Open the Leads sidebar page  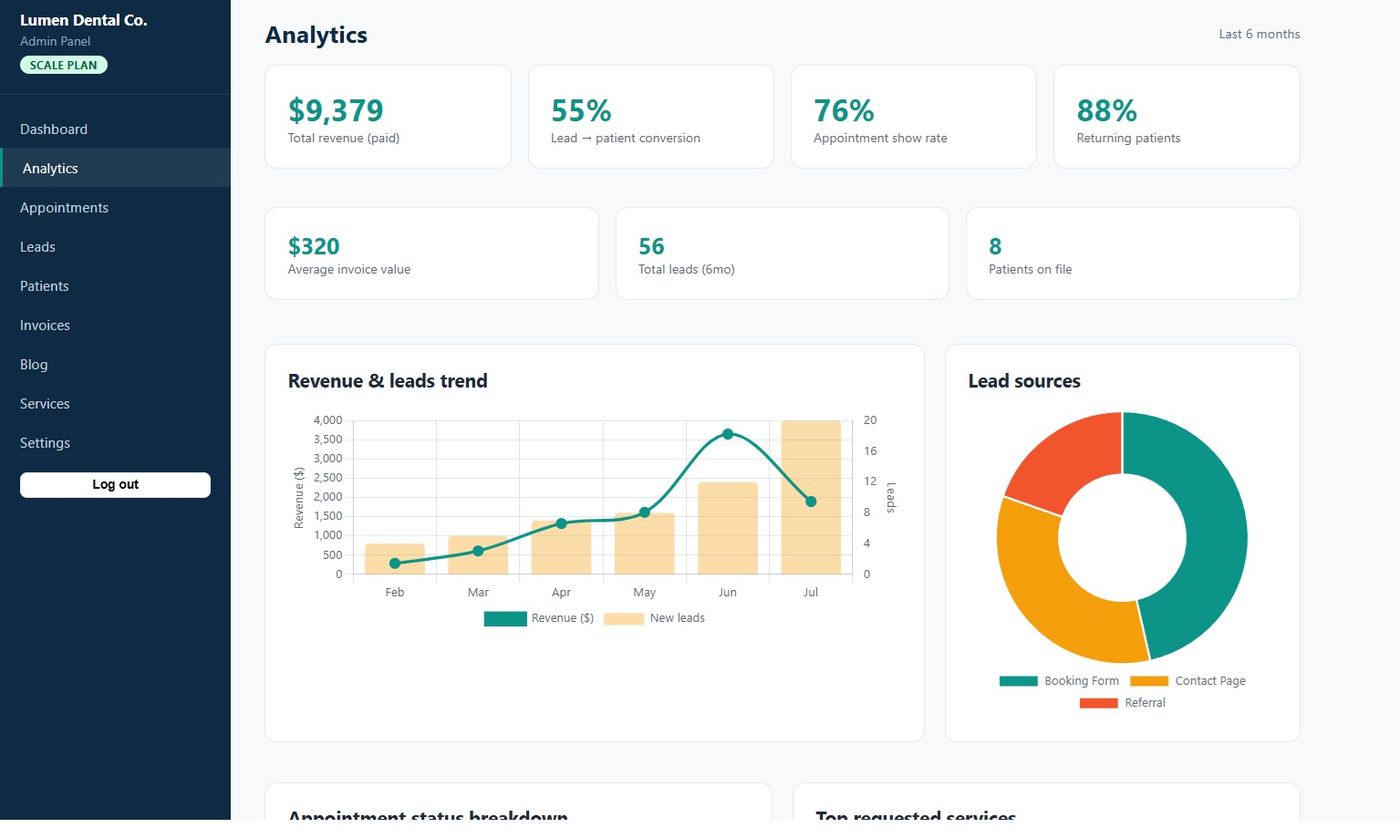(115, 246)
